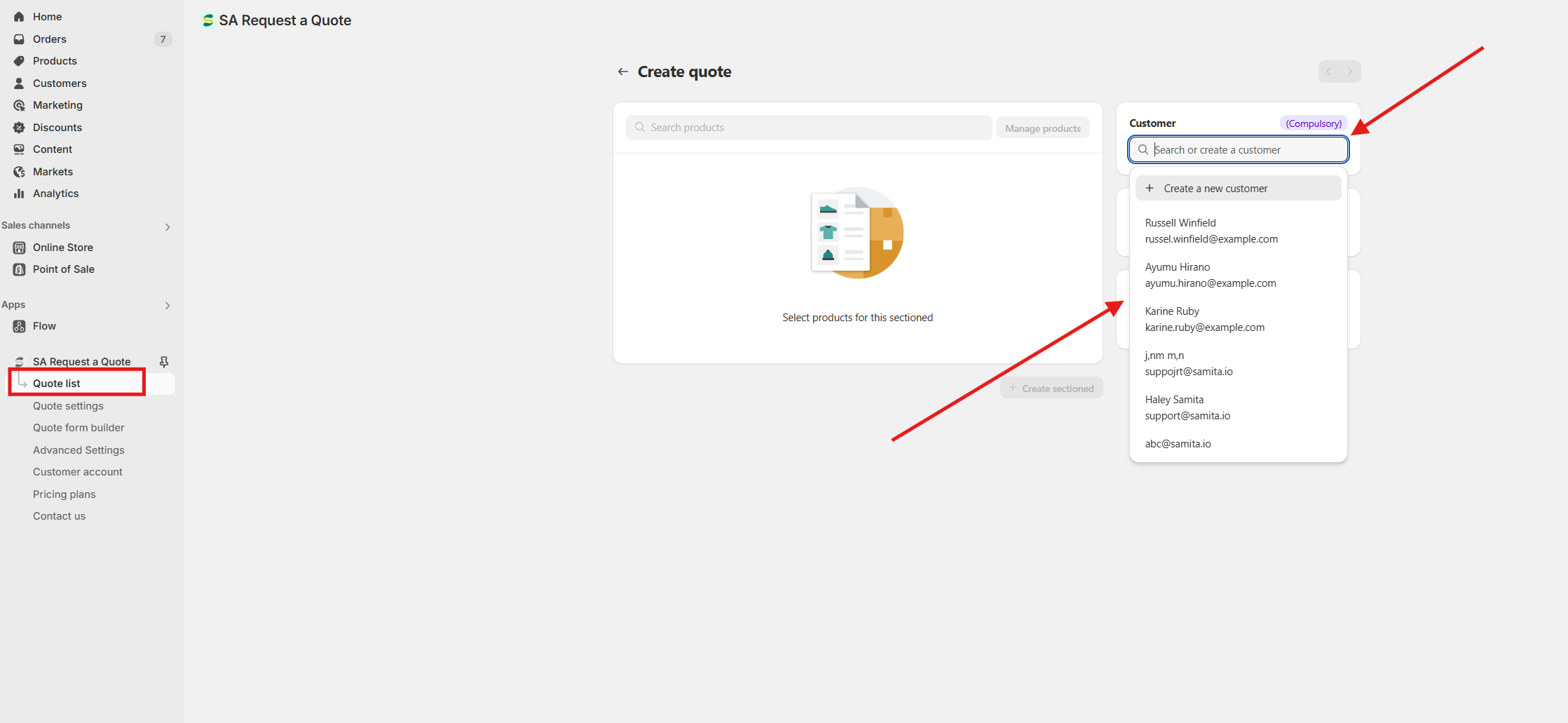Click the orders count badge 7
Image resolution: width=1568 pixels, height=723 pixels.
[x=163, y=39]
